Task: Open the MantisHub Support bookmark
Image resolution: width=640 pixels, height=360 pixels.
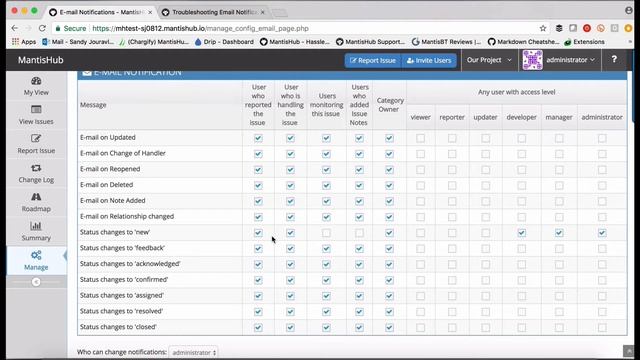Action: [370, 42]
